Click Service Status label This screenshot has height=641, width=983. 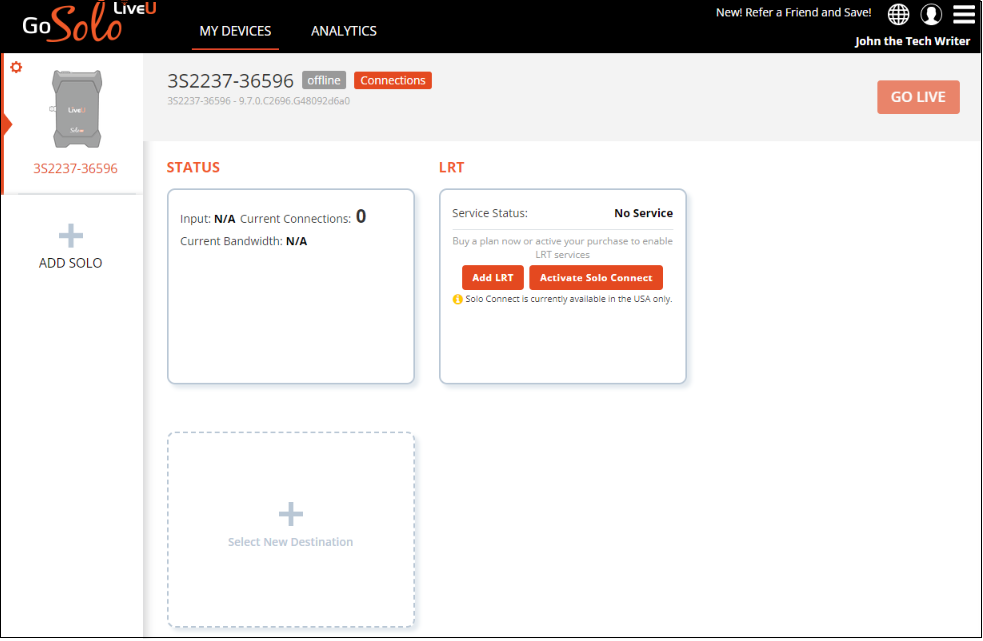(x=490, y=213)
